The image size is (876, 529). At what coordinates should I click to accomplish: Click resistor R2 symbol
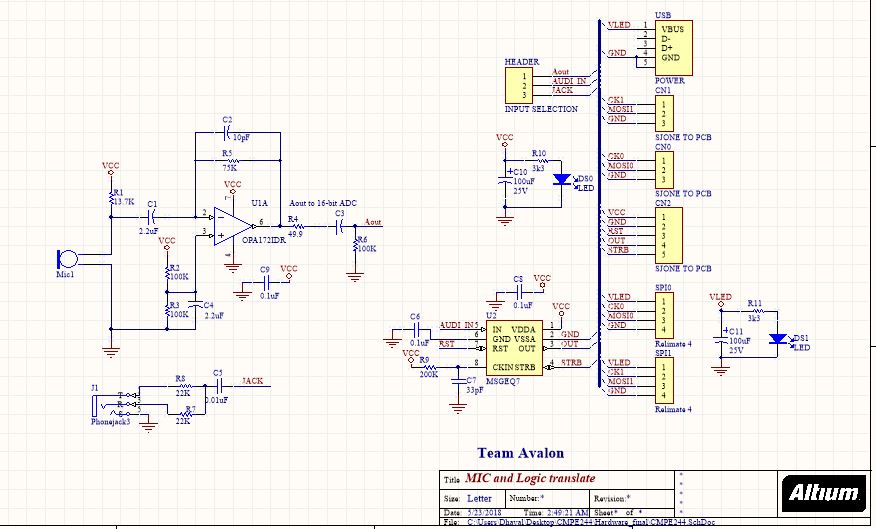(x=167, y=273)
